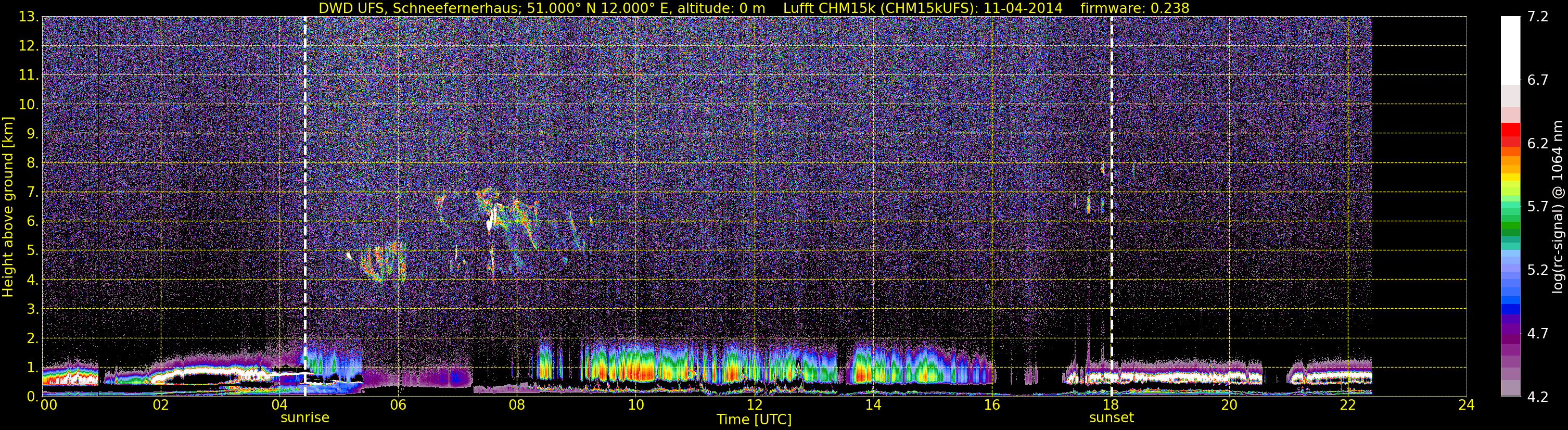The image size is (1568, 430).
Task: Click height tick label '11.'
Action: pyautogui.click(x=29, y=75)
